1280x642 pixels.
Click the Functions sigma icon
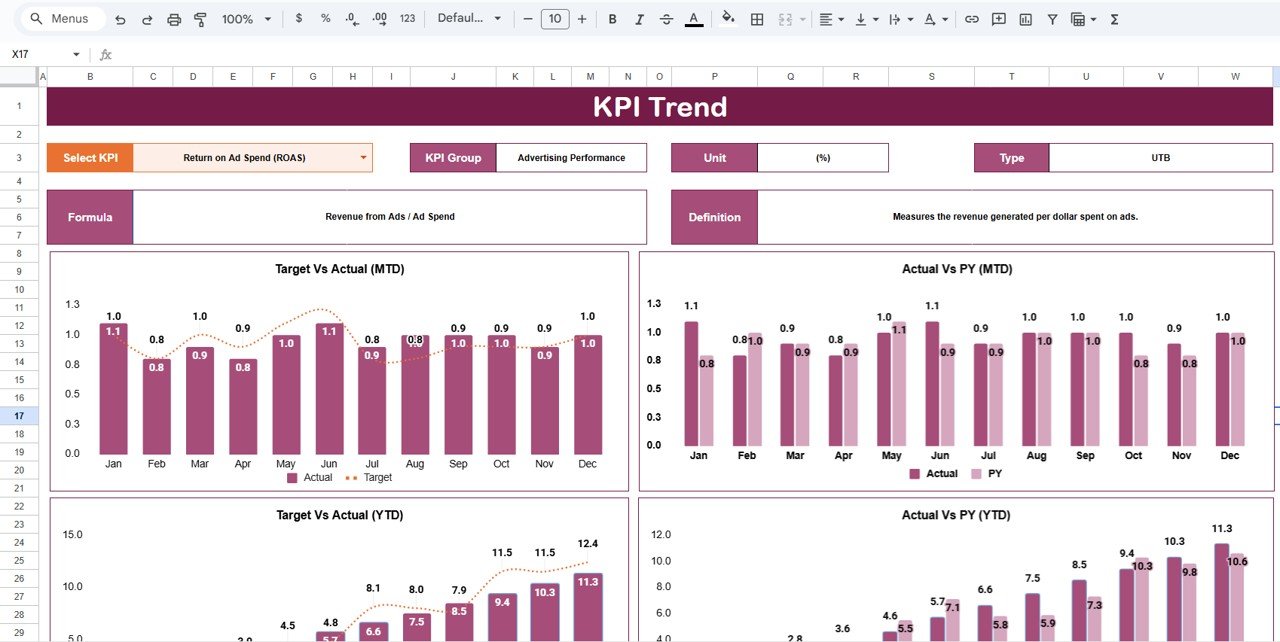click(1113, 18)
